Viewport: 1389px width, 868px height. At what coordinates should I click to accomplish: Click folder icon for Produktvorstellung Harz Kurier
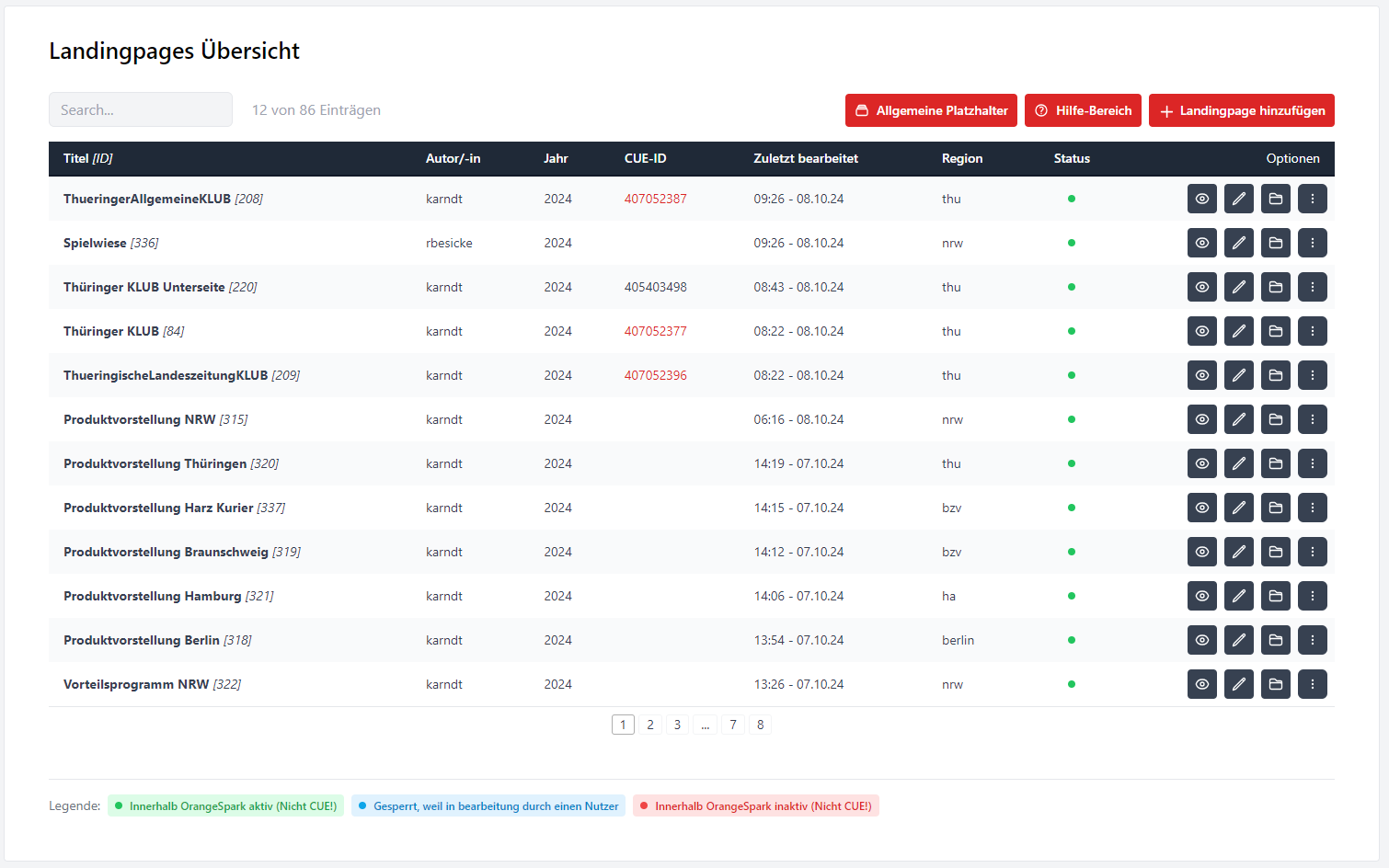(1275, 508)
